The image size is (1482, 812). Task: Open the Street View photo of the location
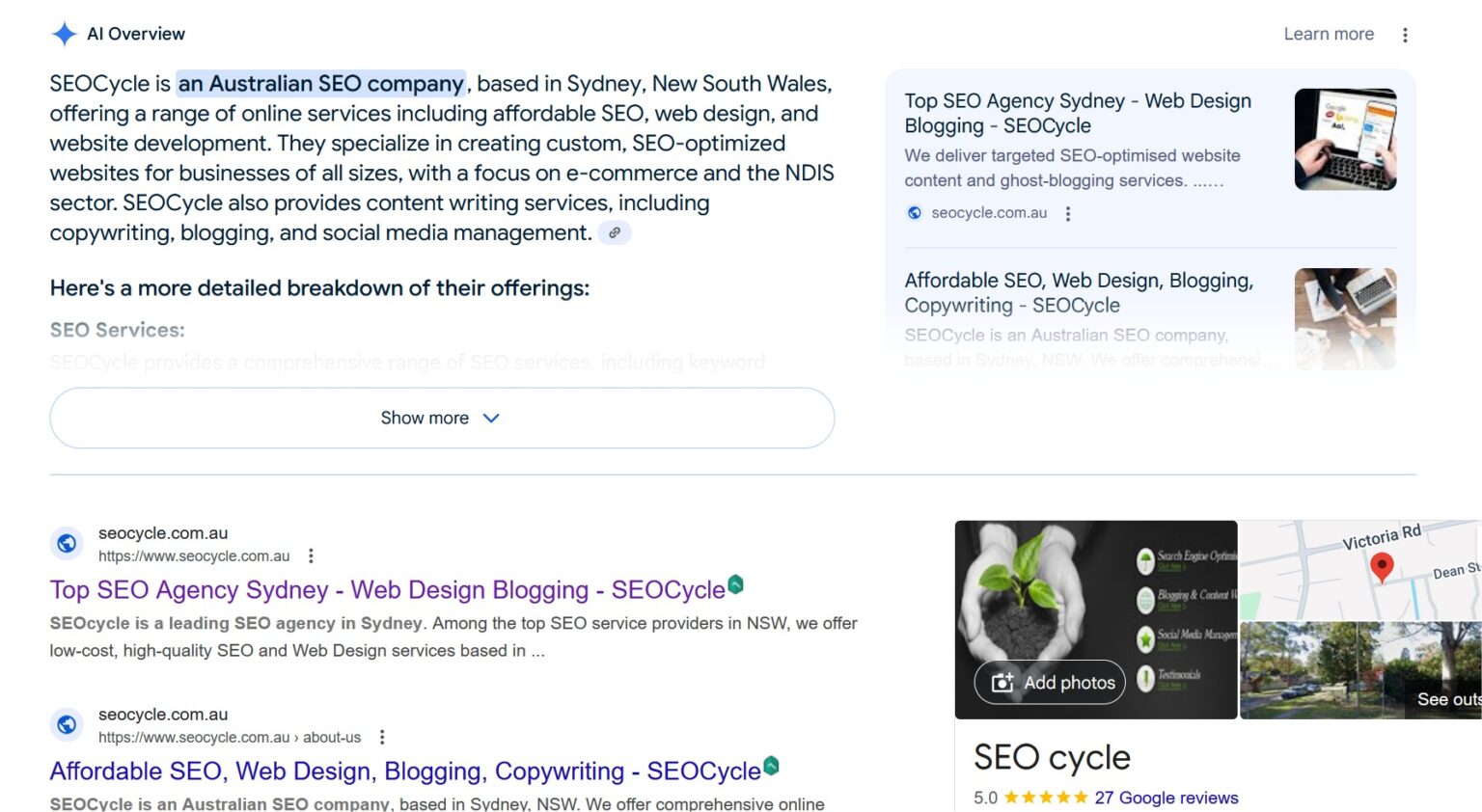pyautogui.click(x=1360, y=667)
